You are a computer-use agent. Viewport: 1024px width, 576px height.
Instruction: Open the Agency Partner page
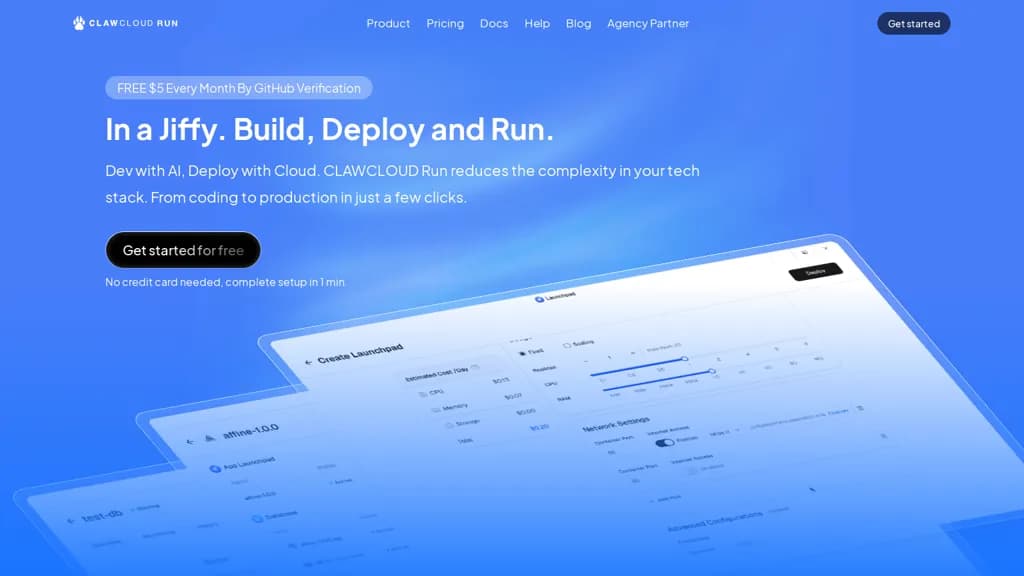point(648,24)
